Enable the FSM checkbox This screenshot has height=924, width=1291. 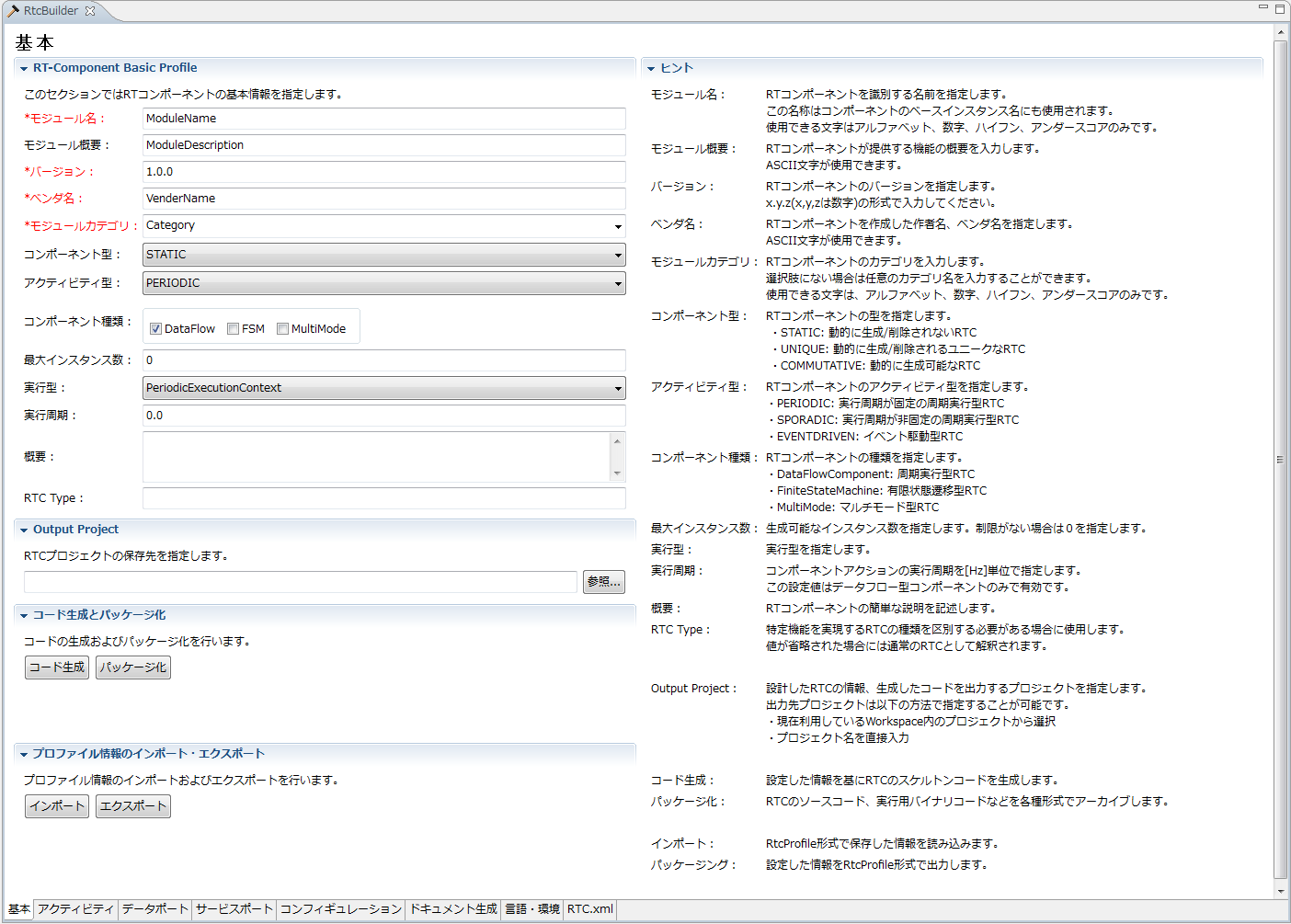coord(234,329)
